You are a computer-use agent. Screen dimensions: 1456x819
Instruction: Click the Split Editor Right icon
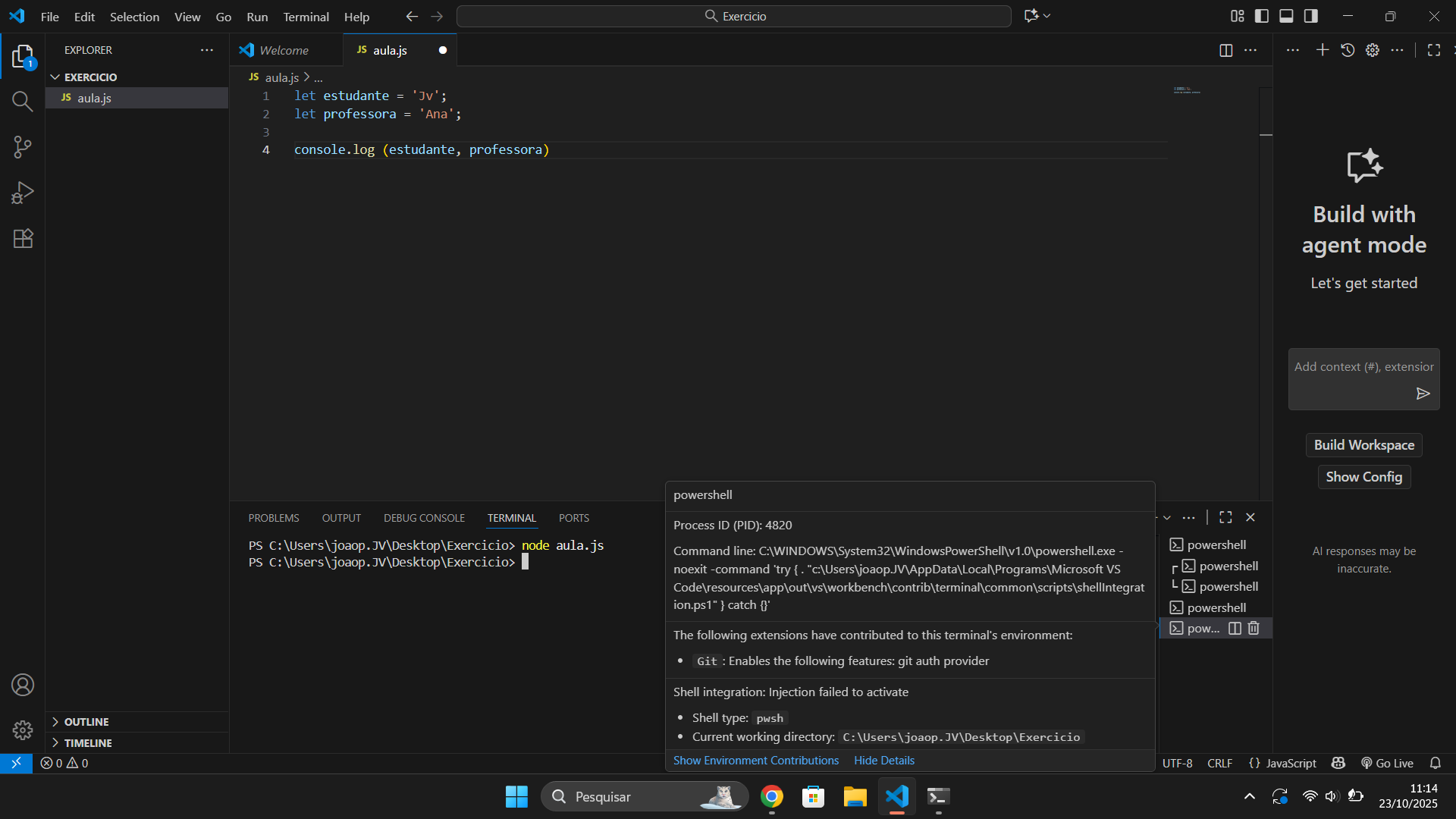1225,50
